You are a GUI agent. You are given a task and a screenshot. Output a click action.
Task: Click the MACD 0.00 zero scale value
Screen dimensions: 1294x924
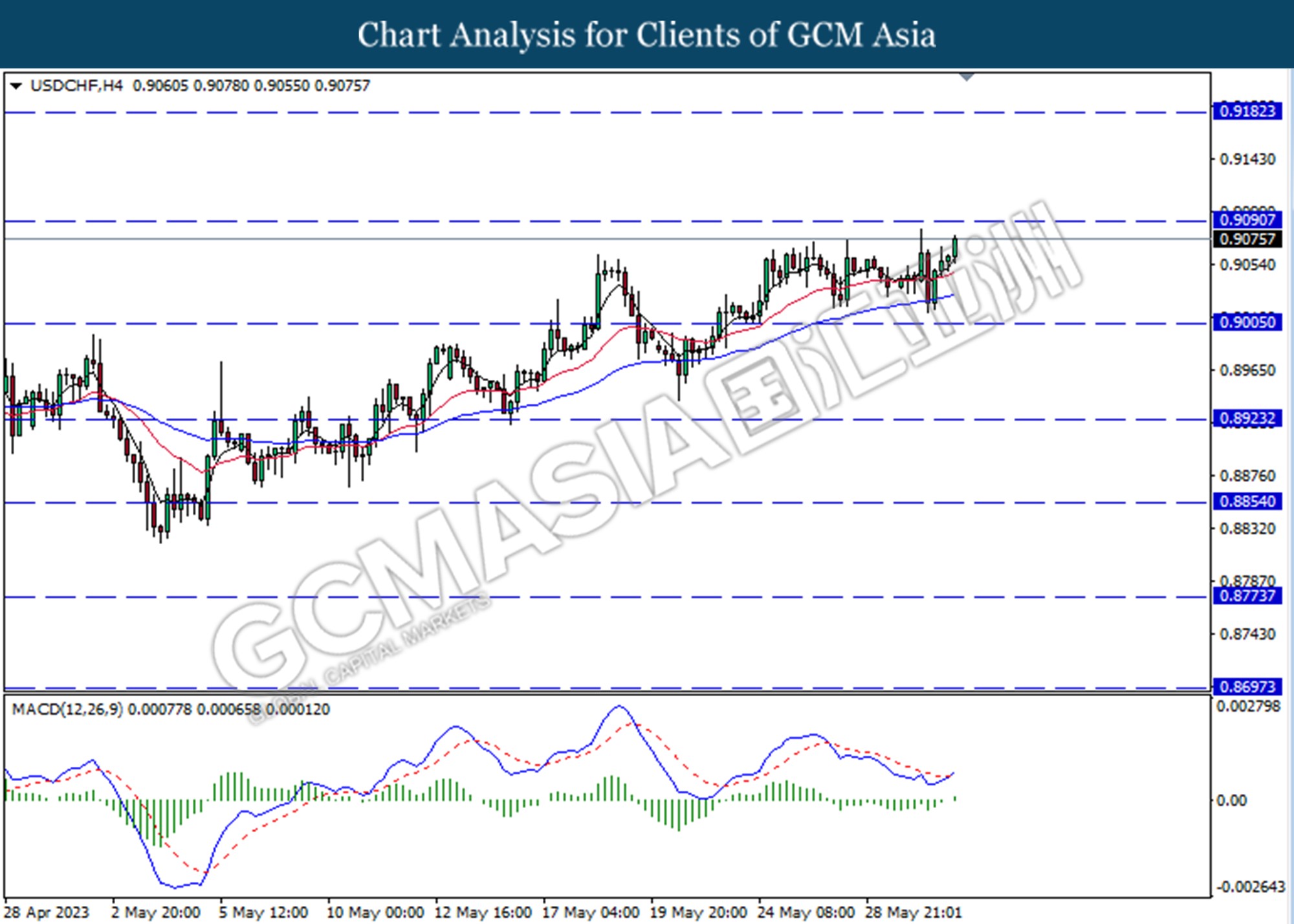tap(1231, 801)
